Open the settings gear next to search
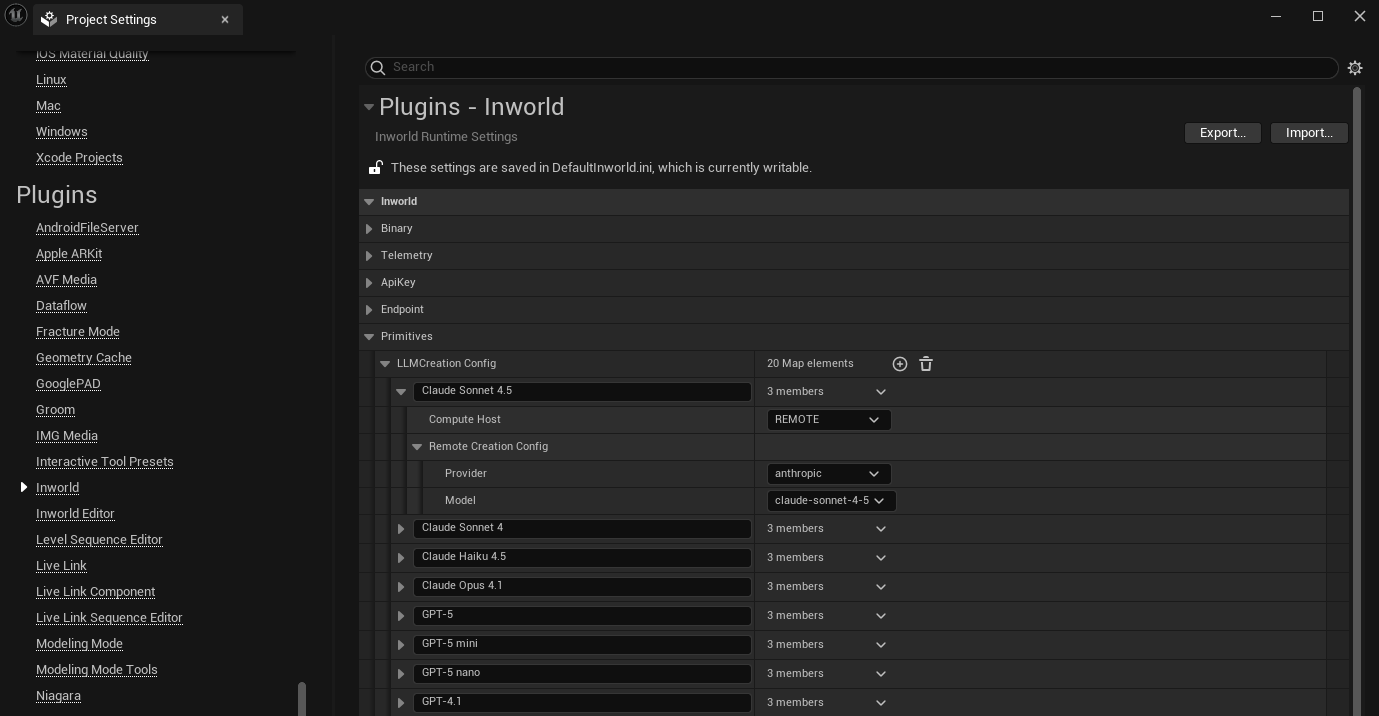The height and width of the screenshot is (716, 1379). coord(1355,68)
